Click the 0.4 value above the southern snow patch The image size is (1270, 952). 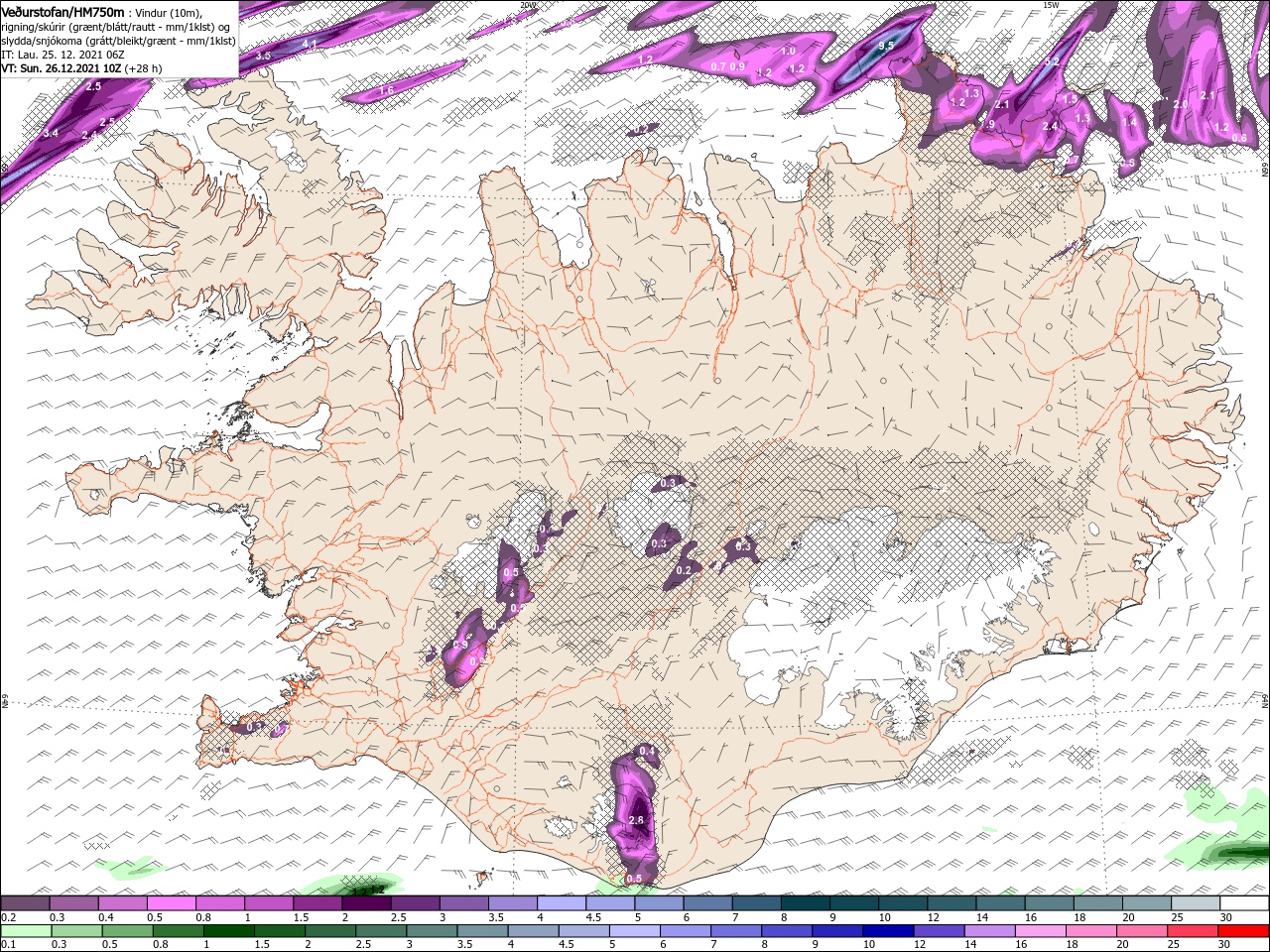tap(647, 752)
